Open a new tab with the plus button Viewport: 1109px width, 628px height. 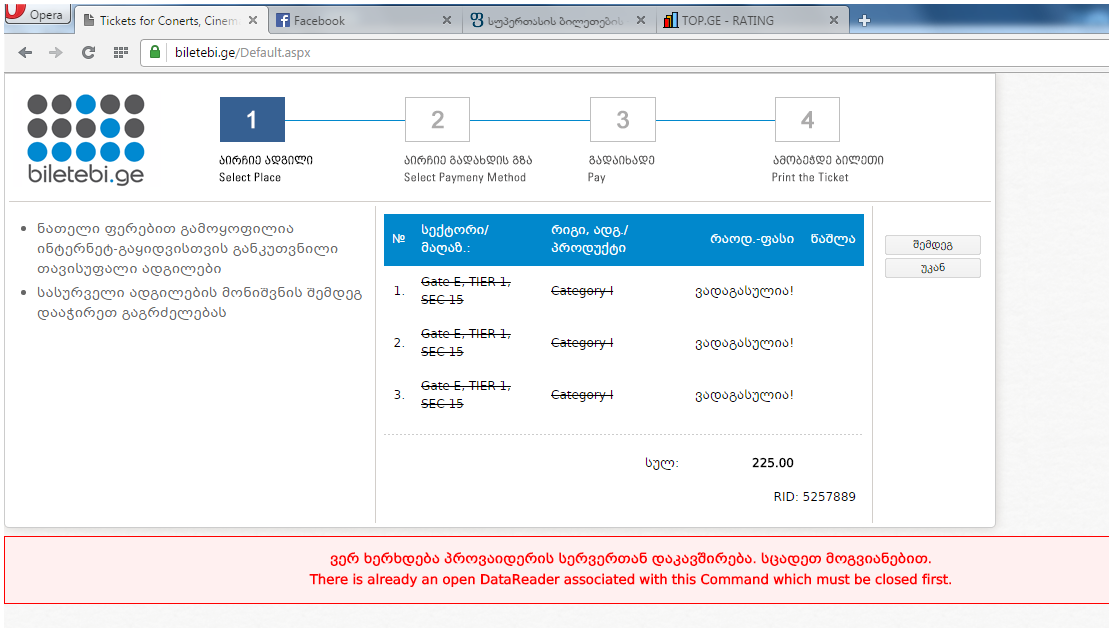(x=864, y=21)
